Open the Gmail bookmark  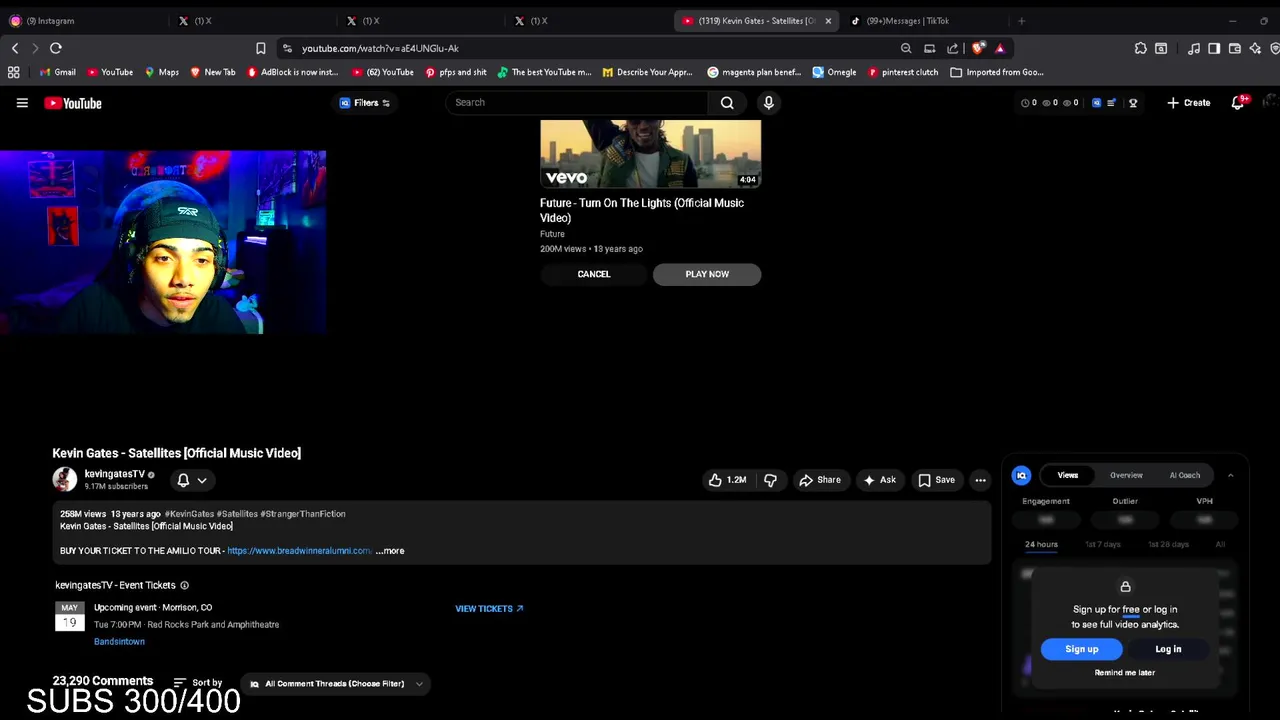[x=58, y=72]
